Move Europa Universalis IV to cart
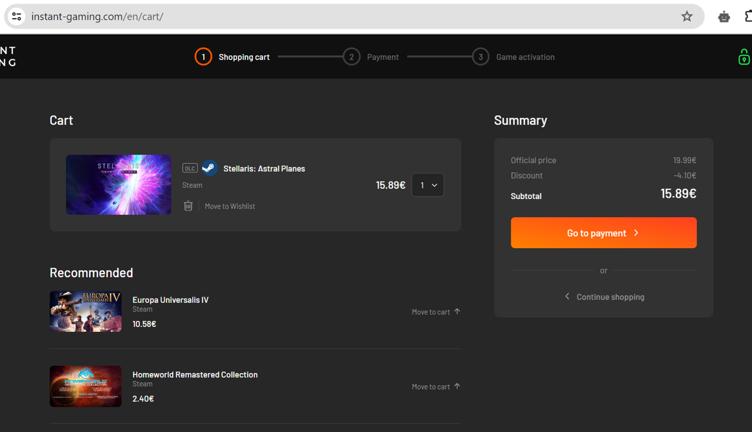752x432 pixels. click(435, 312)
